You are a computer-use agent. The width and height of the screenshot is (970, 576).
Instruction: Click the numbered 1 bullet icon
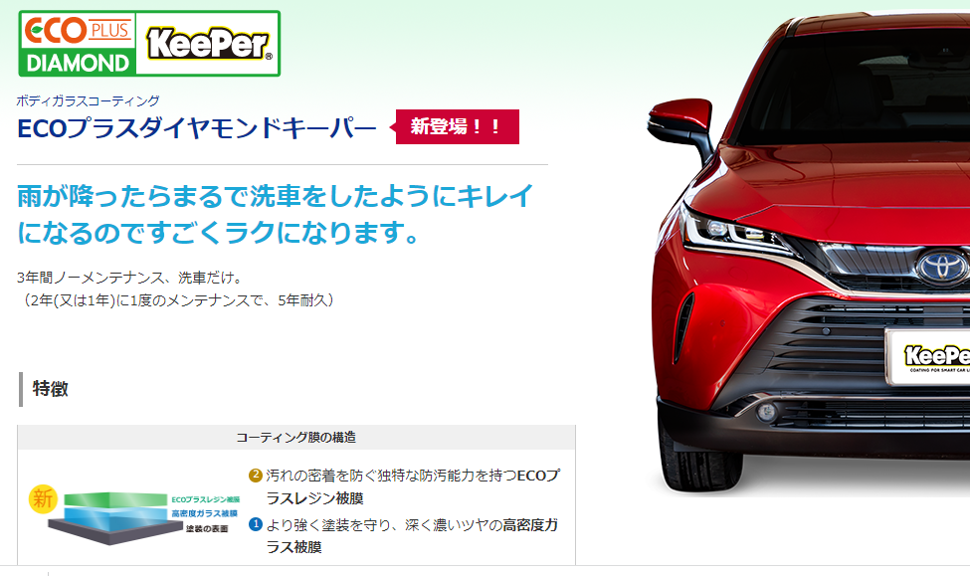tap(255, 525)
